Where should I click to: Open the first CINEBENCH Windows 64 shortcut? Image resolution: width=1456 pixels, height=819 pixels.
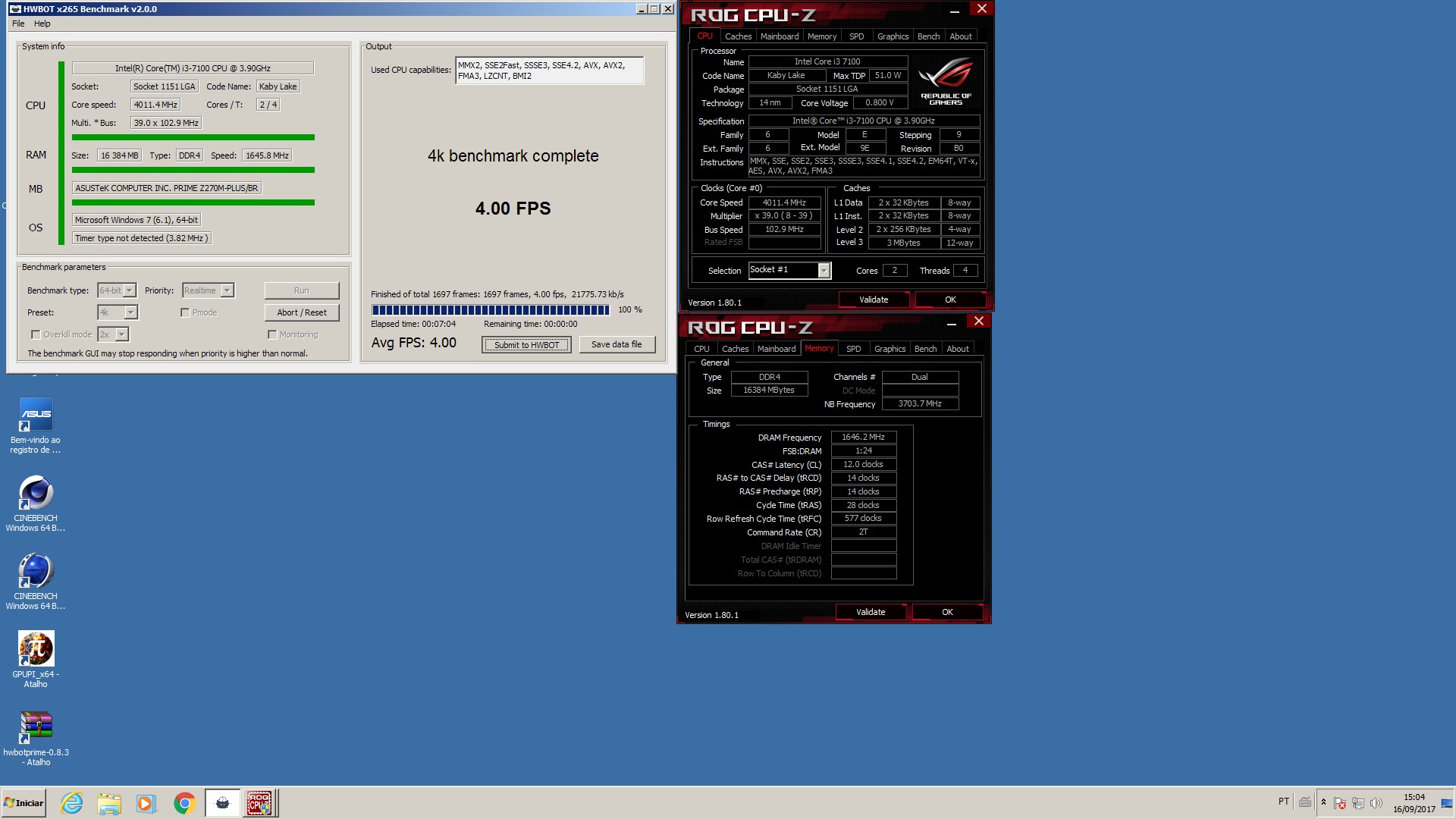coord(36,504)
